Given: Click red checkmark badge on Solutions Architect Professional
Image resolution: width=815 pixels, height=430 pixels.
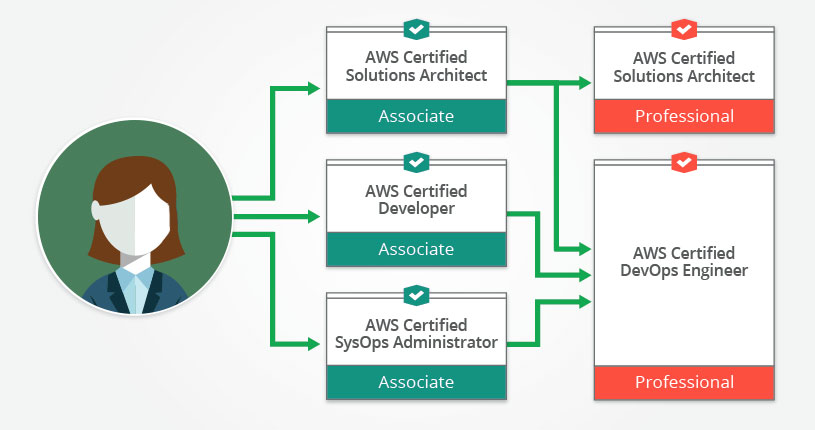Looking at the screenshot, I should [x=684, y=30].
